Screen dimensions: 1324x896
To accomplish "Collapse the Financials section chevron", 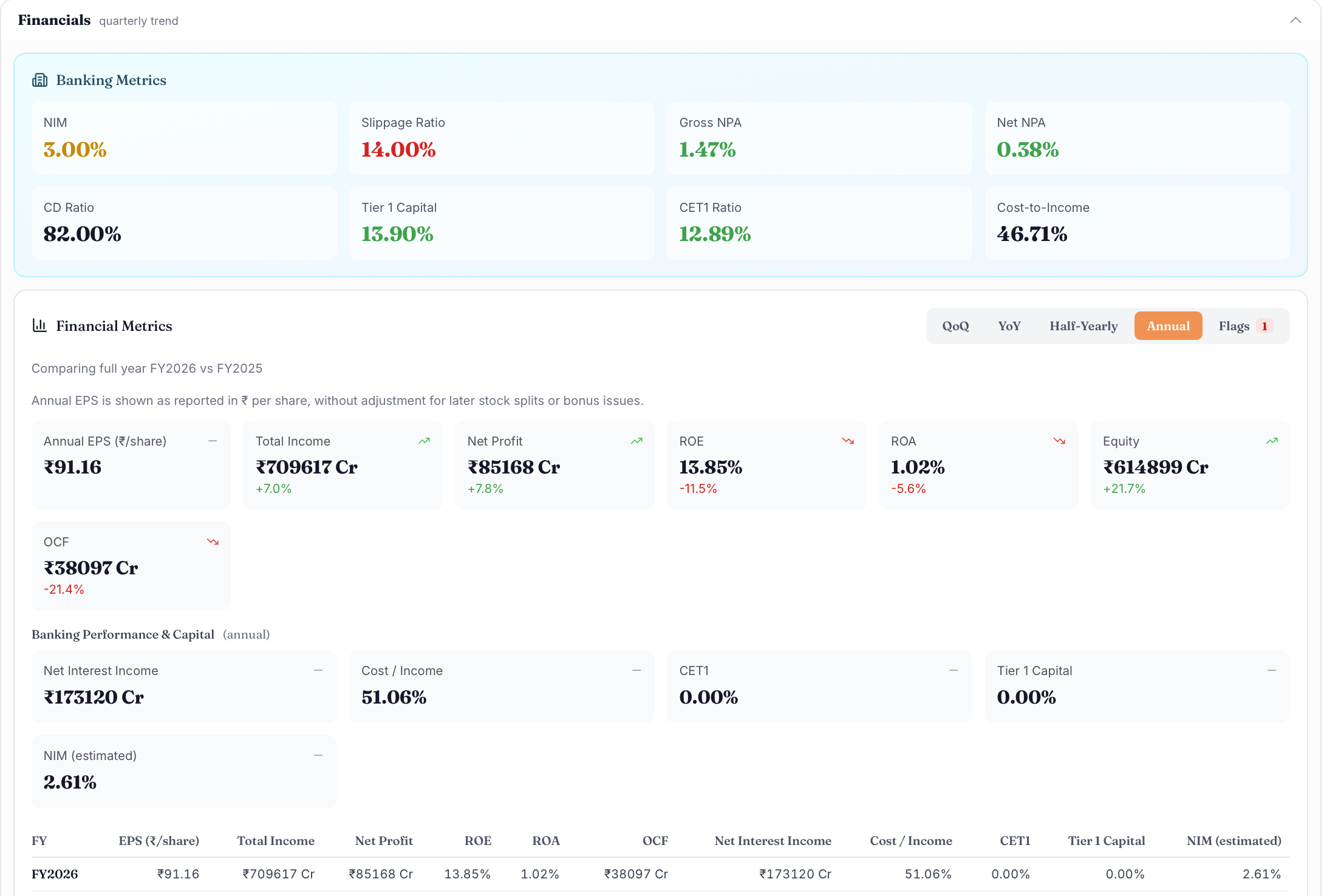I will click(1295, 20).
